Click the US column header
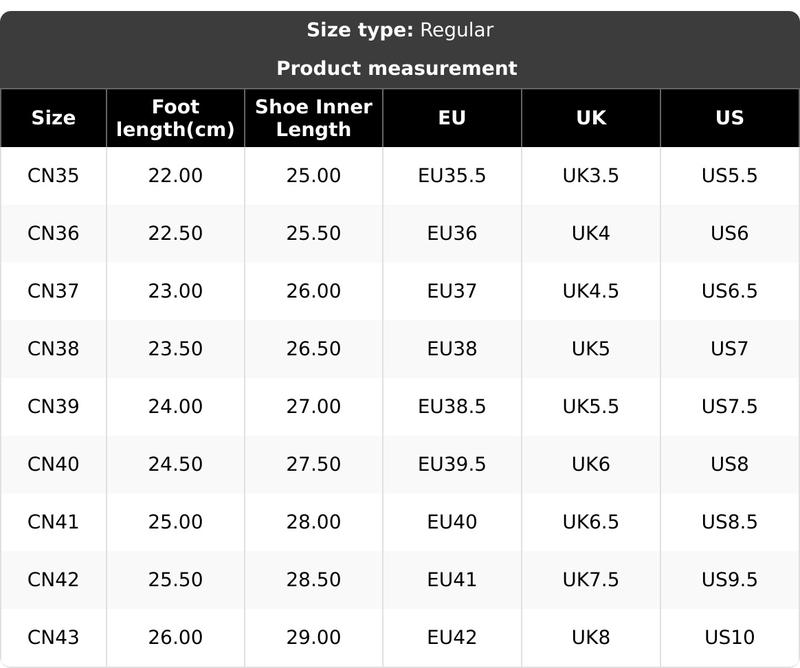This screenshot has height=668, width=800. point(730,118)
